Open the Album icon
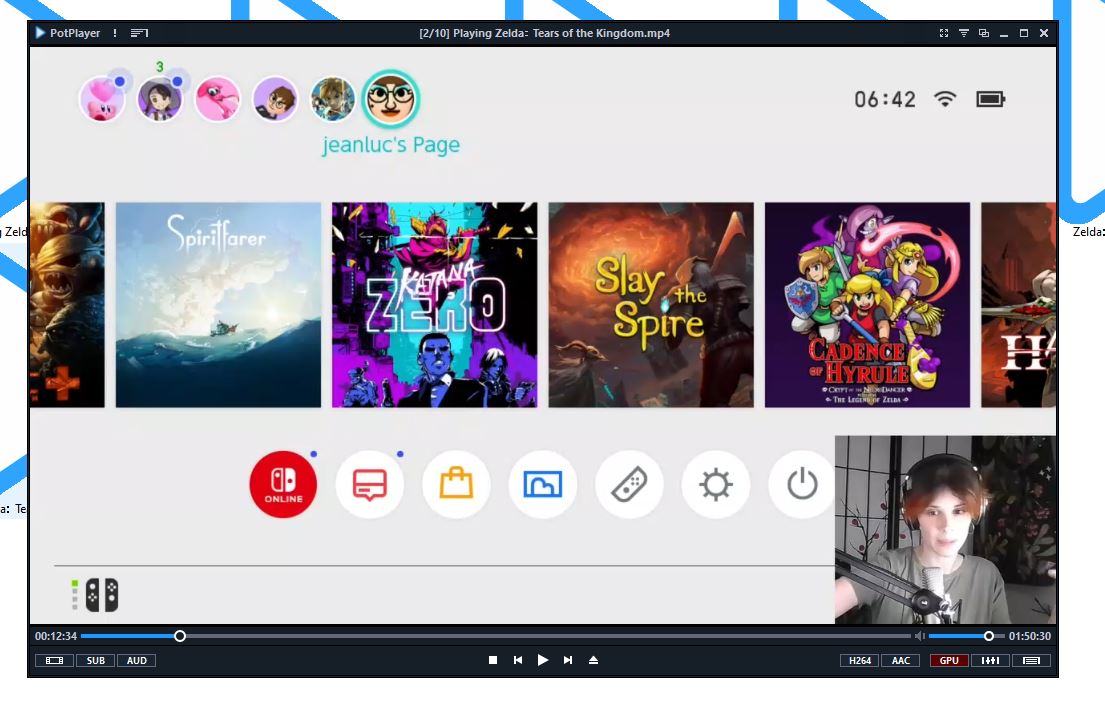Screen dimensions: 1105x722 click(543, 485)
